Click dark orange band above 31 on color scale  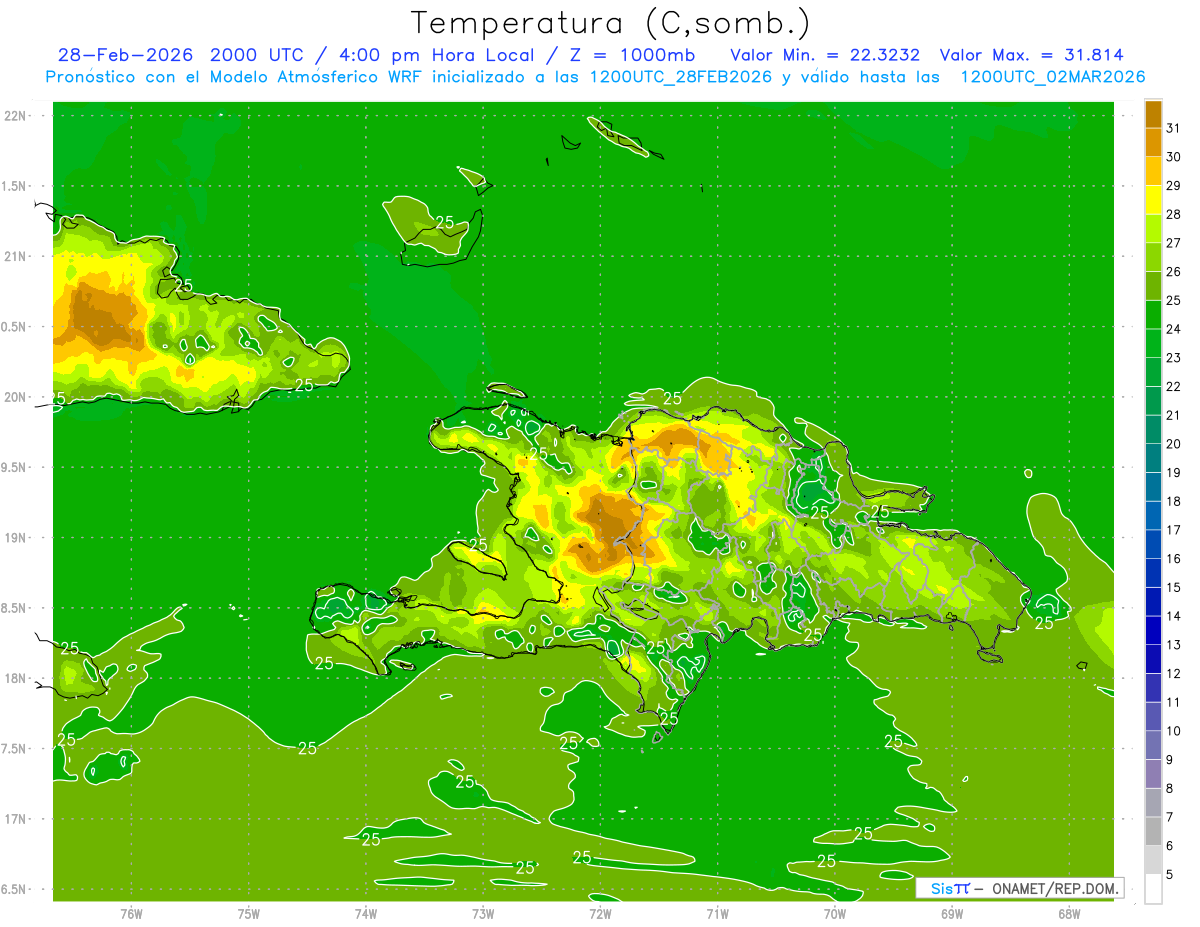pos(1153,114)
